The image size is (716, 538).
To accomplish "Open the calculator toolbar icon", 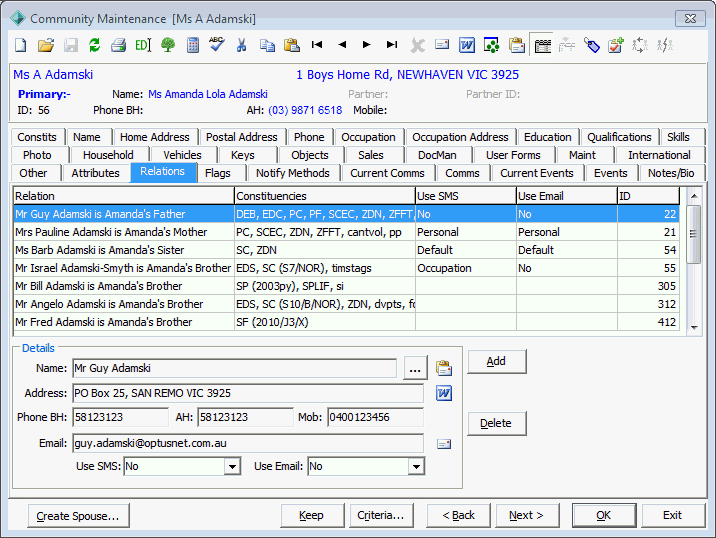I will 193,45.
